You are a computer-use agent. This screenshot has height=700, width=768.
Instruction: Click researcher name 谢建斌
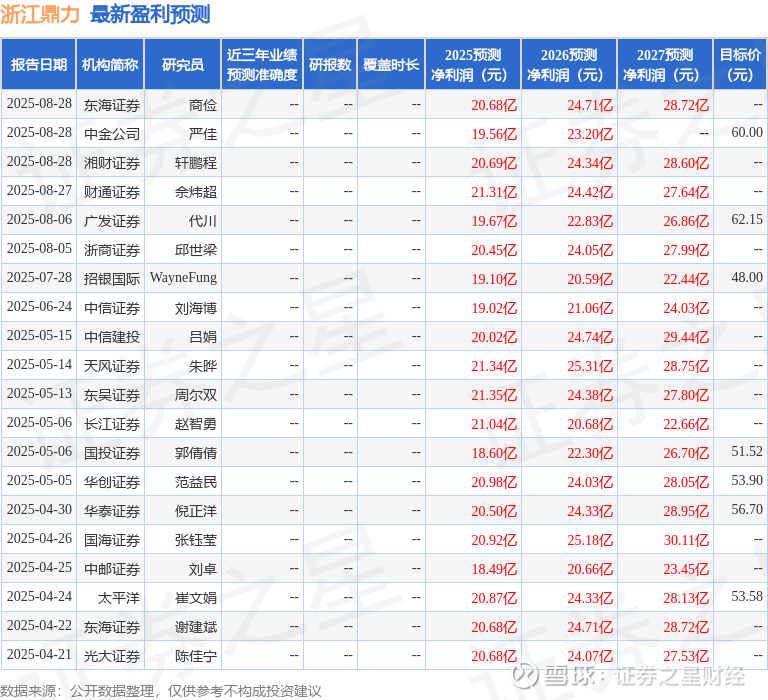[195, 627]
